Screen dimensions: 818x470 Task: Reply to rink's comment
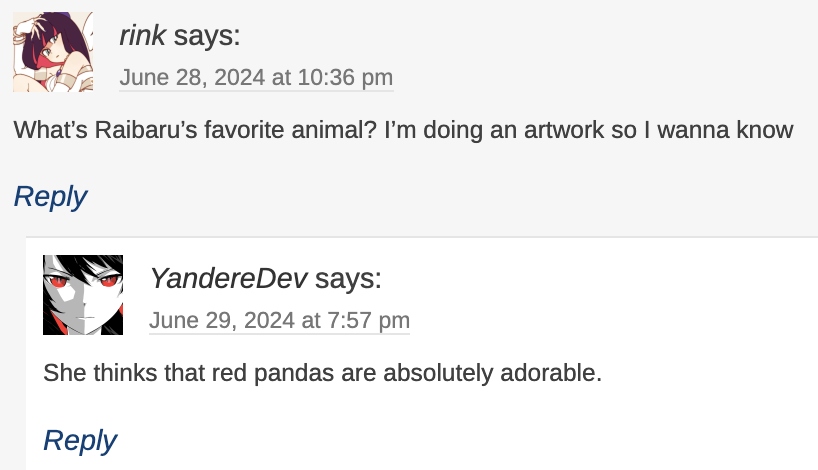[x=50, y=197]
